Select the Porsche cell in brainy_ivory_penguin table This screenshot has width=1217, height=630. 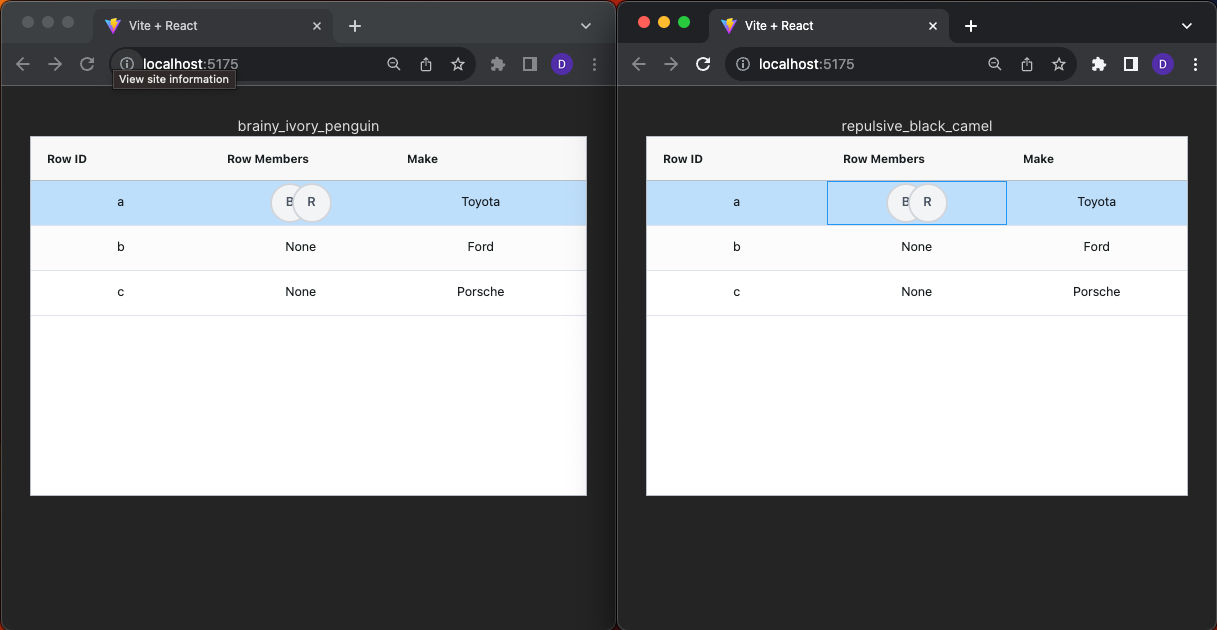tap(481, 293)
